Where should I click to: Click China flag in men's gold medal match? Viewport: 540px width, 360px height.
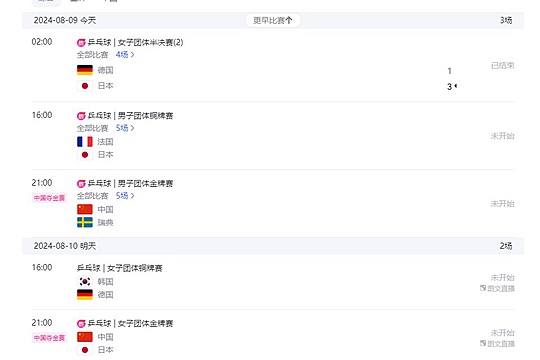click(x=85, y=209)
